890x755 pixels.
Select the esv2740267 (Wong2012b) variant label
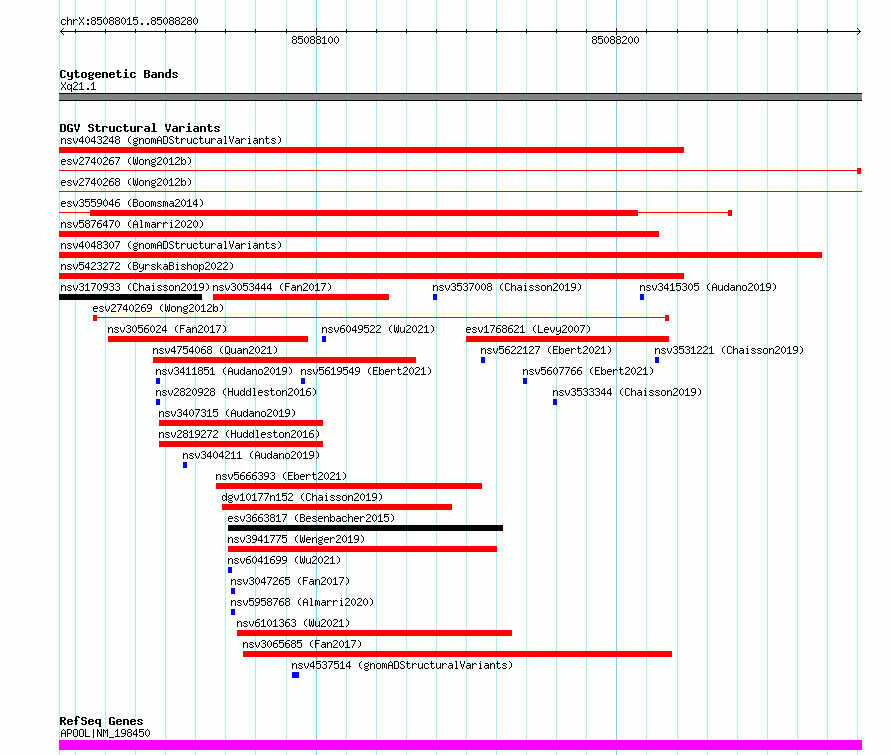tap(126, 161)
